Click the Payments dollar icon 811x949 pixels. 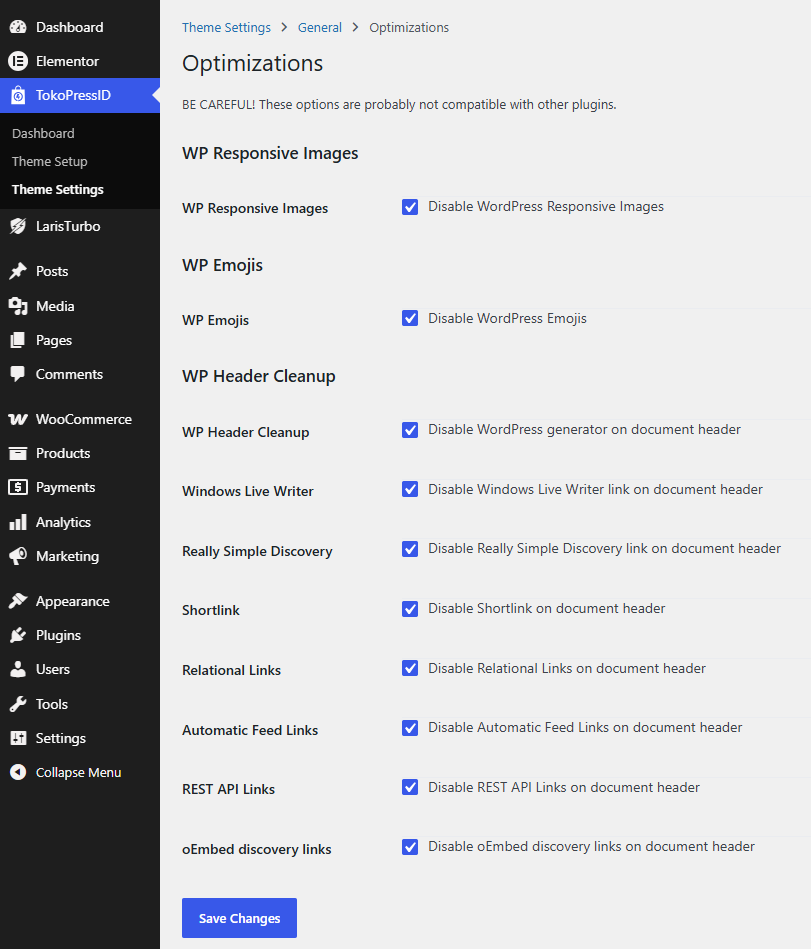click(18, 487)
